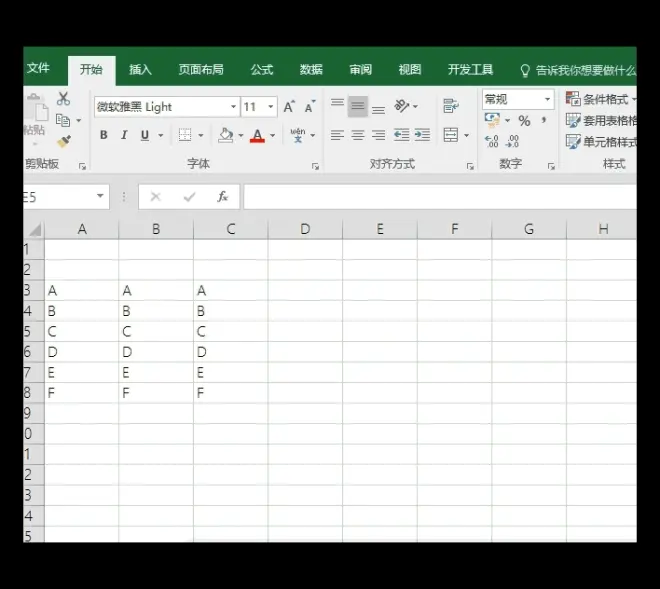Expand the number format 常规 dropdown

[x=547, y=99]
